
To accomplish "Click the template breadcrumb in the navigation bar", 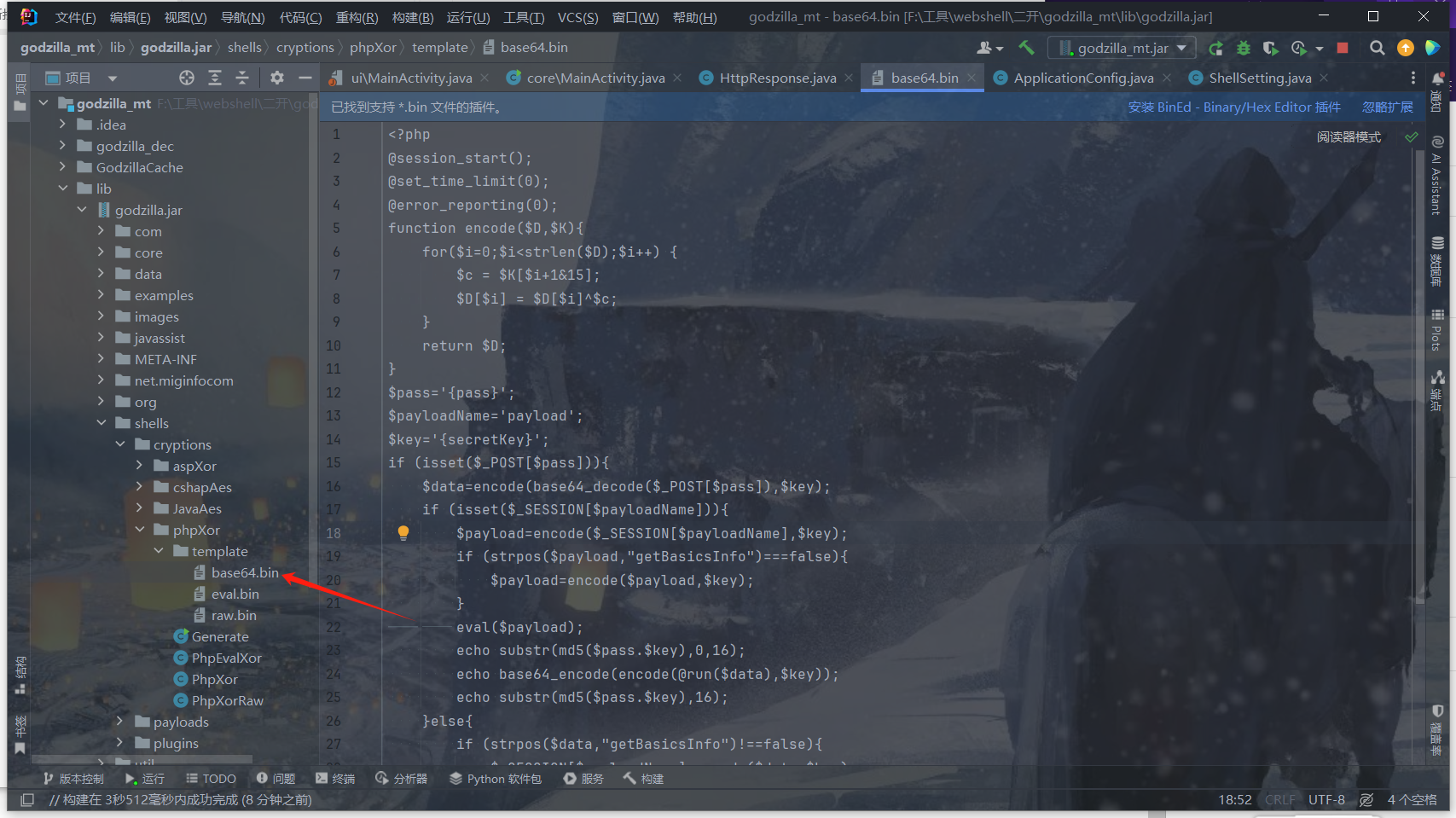I will pyautogui.click(x=440, y=48).
